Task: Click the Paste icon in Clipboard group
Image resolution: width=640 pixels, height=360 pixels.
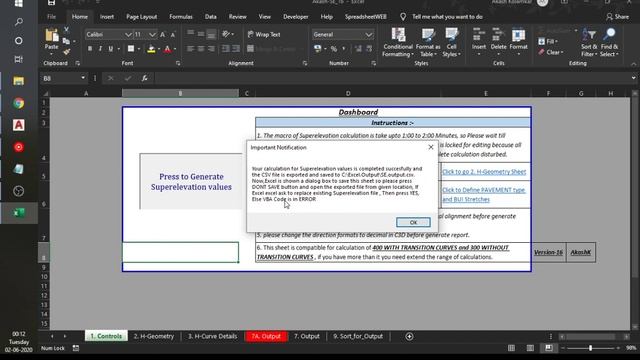Action: [x=51, y=36]
